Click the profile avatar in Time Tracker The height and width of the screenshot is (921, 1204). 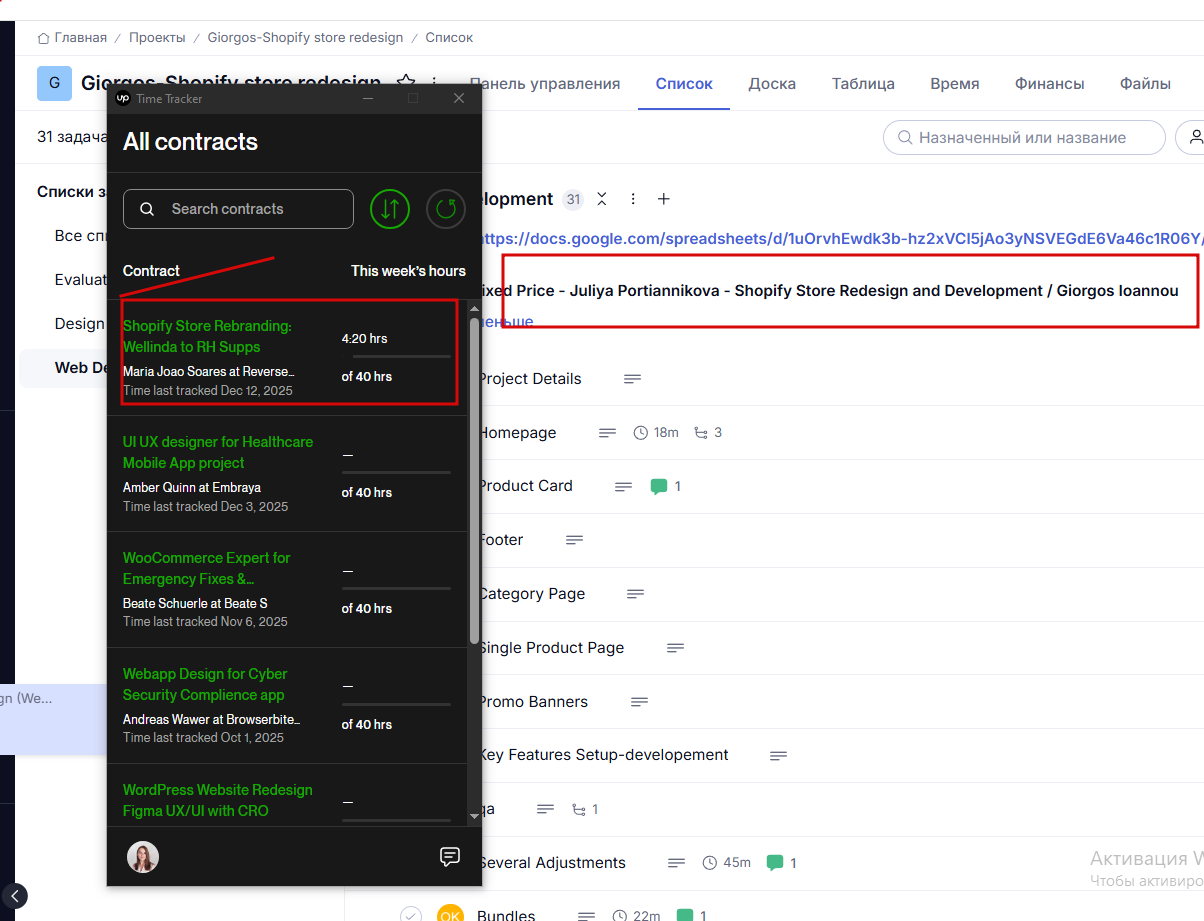[x=143, y=857]
